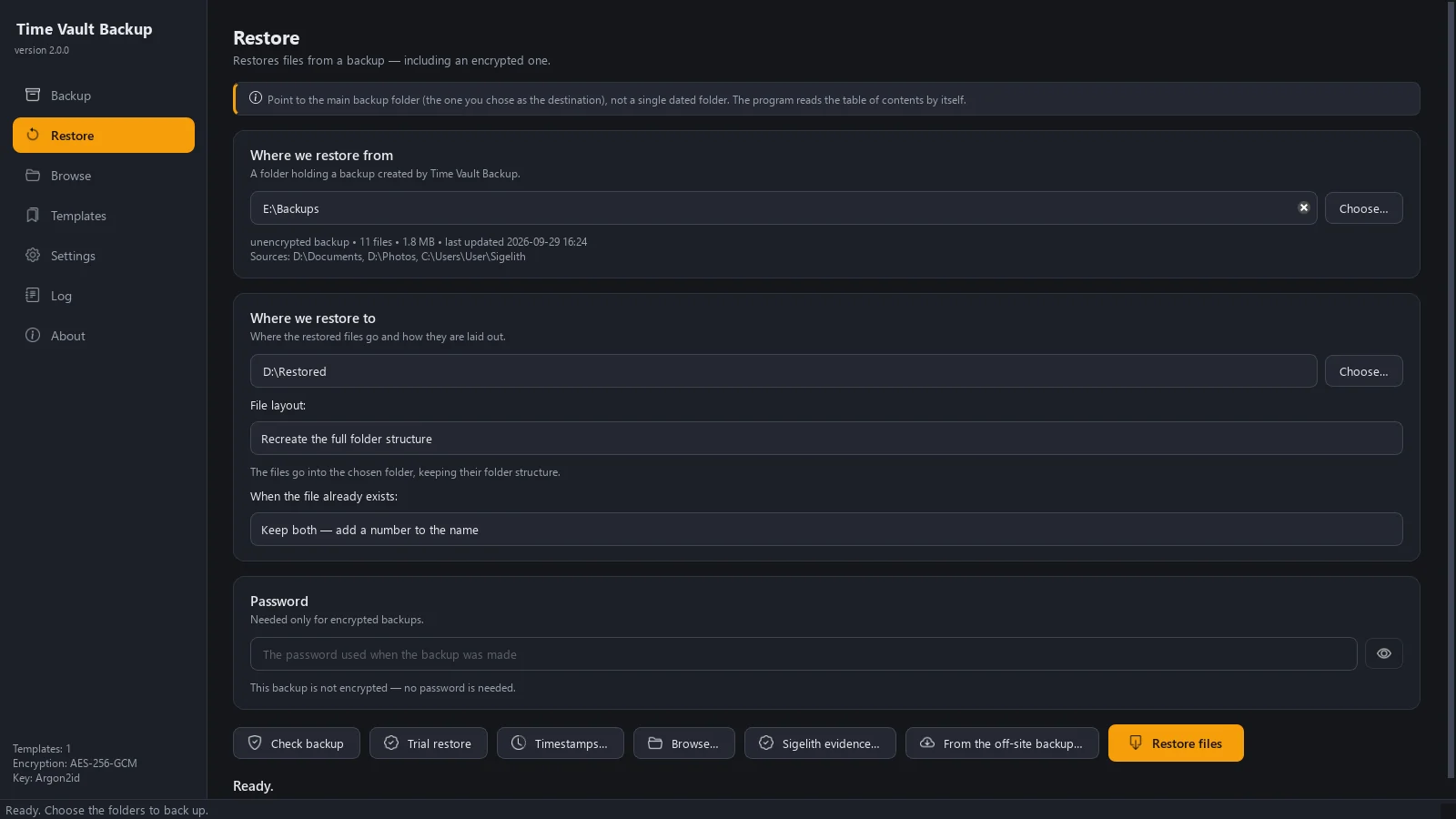Open the File layout dropdown

(x=826, y=439)
